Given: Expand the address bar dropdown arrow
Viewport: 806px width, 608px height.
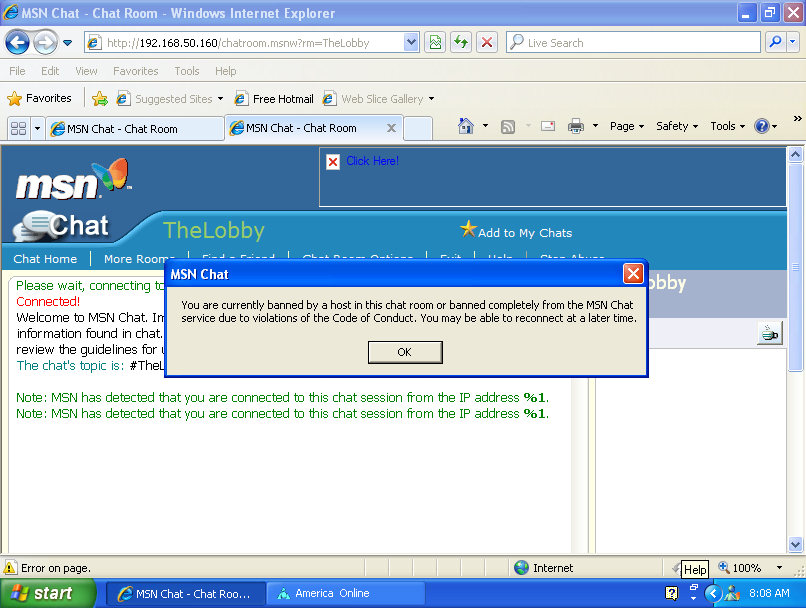Looking at the screenshot, I should point(411,42).
